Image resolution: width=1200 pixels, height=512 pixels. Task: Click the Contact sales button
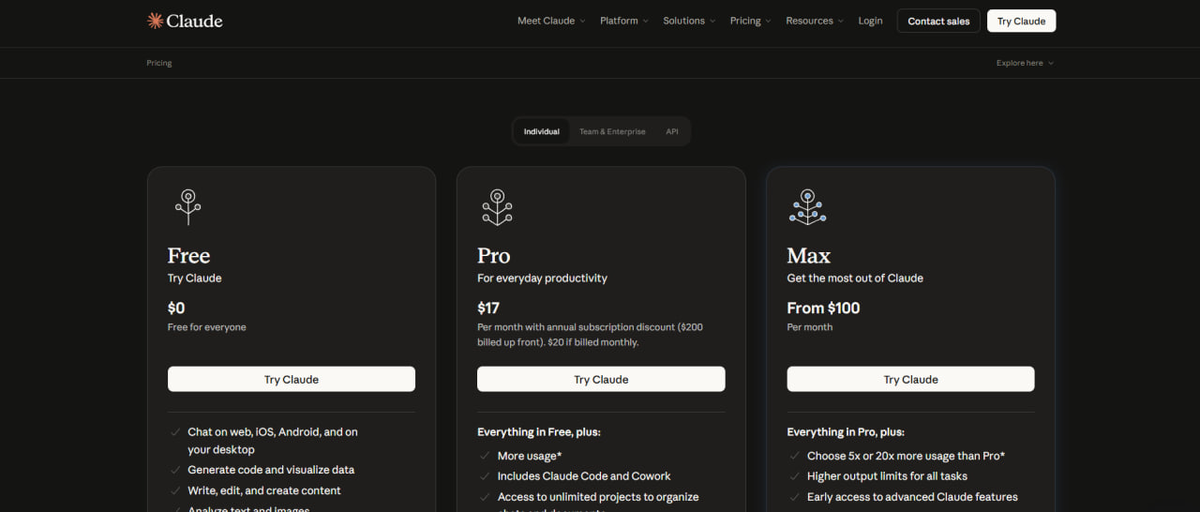(x=939, y=21)
